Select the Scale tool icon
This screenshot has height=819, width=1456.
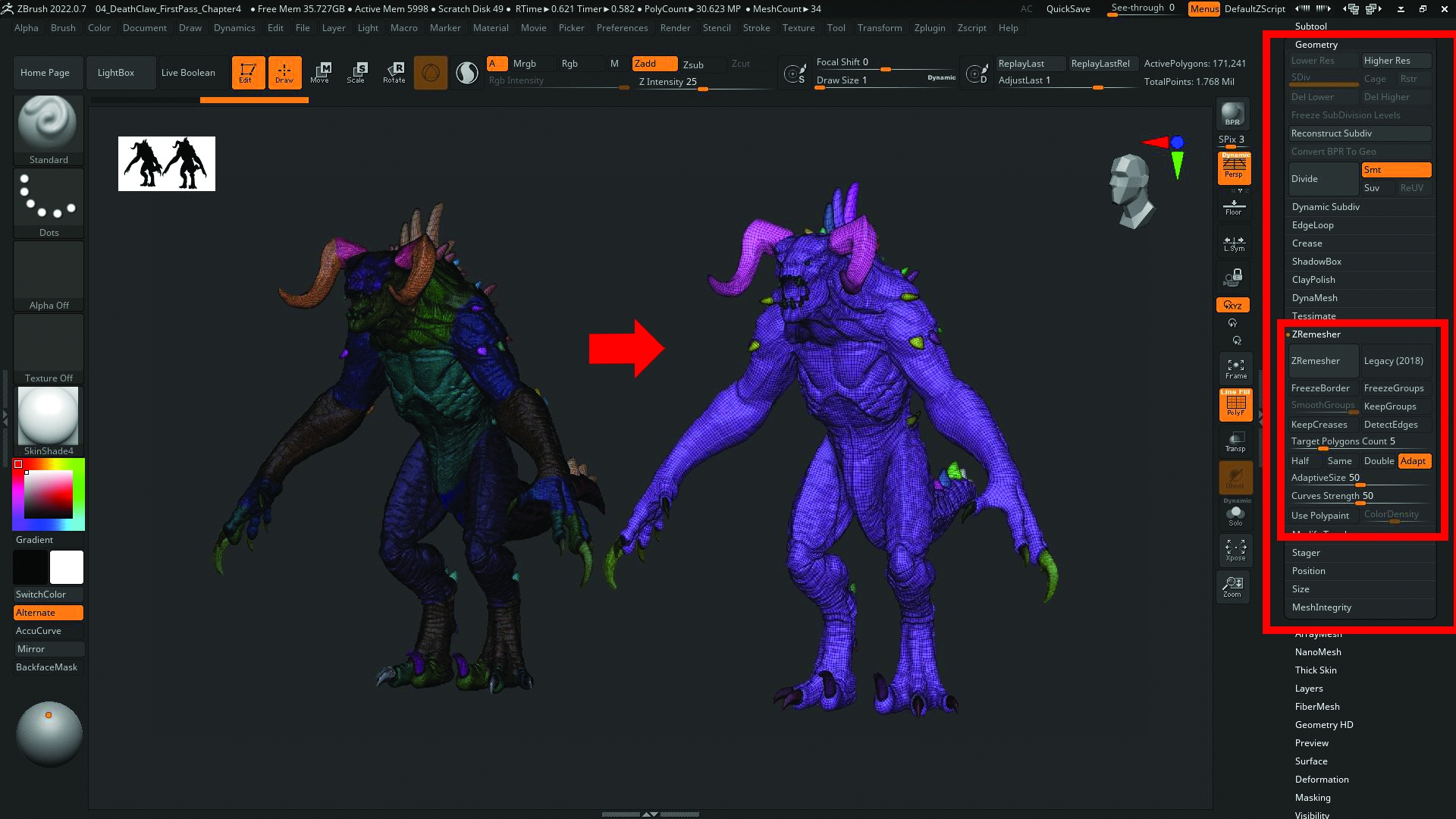click(357, 71)
